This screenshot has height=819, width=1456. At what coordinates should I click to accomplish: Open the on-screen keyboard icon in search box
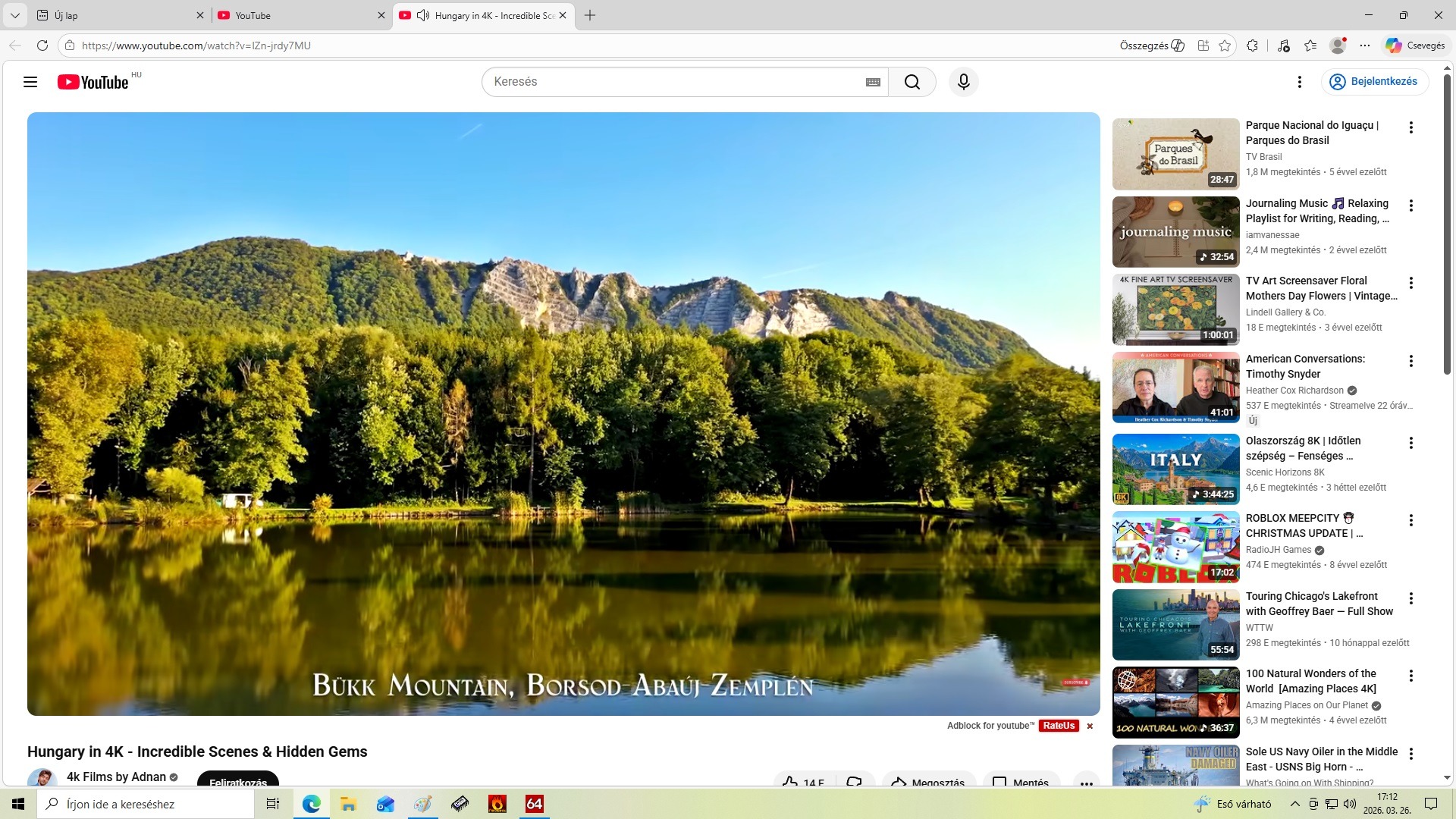(x=873, y=82)
